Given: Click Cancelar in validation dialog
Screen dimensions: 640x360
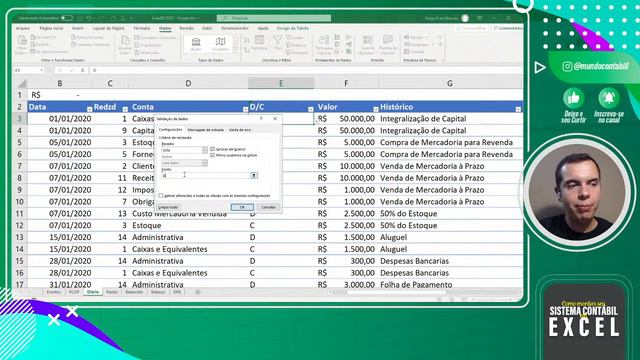Looking at the screenshot, I should [x=268, y=207].
